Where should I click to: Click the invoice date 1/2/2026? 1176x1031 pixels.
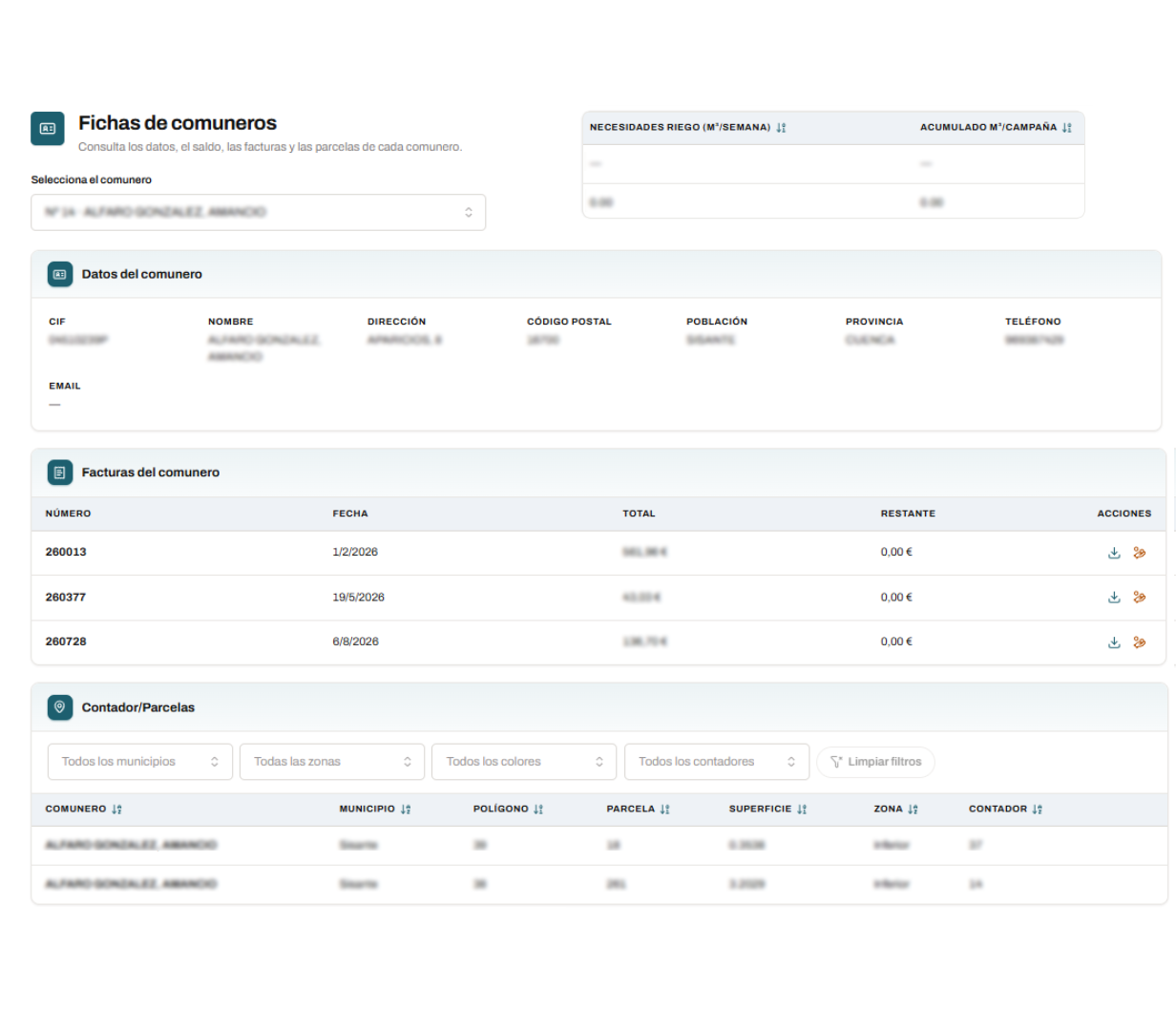pos(355,553)
